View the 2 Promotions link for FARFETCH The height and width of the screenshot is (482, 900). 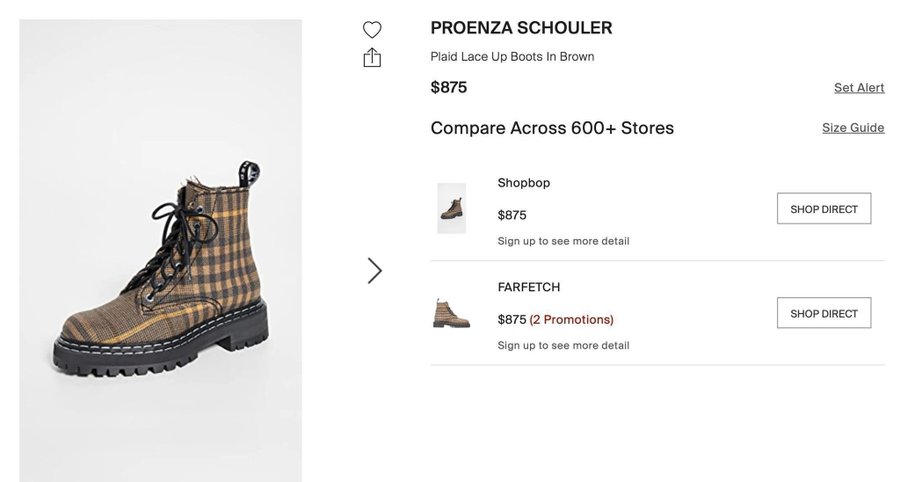pyautogui.click(x=571, y=320)
